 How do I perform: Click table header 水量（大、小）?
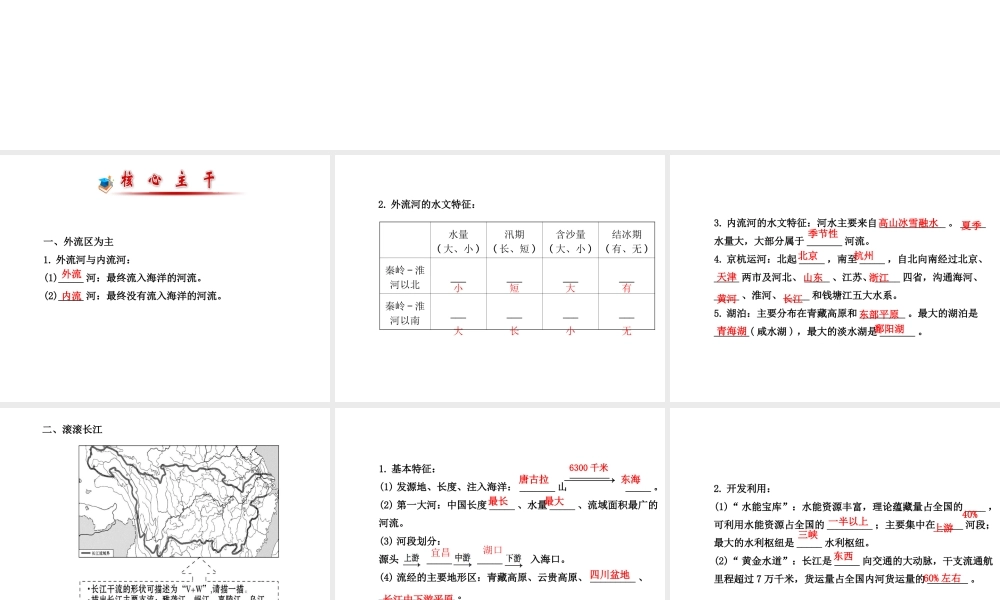tap(458, 241)
